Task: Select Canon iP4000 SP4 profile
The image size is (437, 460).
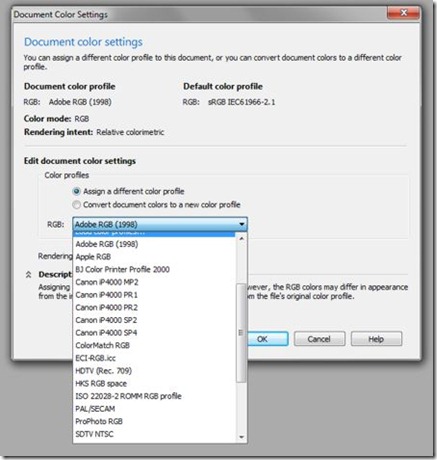Action: [155, 333]
